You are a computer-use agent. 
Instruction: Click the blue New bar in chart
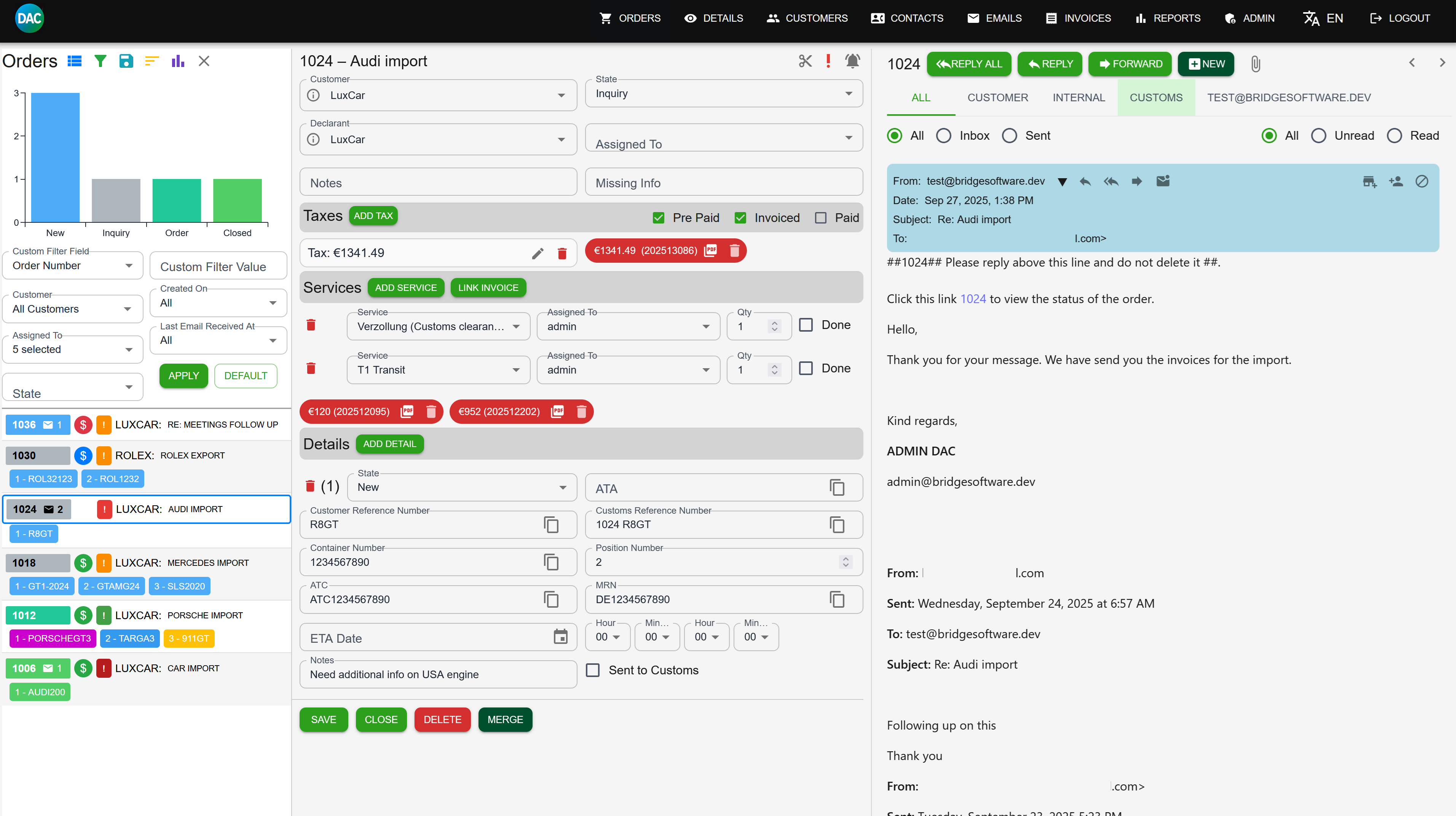55,157
